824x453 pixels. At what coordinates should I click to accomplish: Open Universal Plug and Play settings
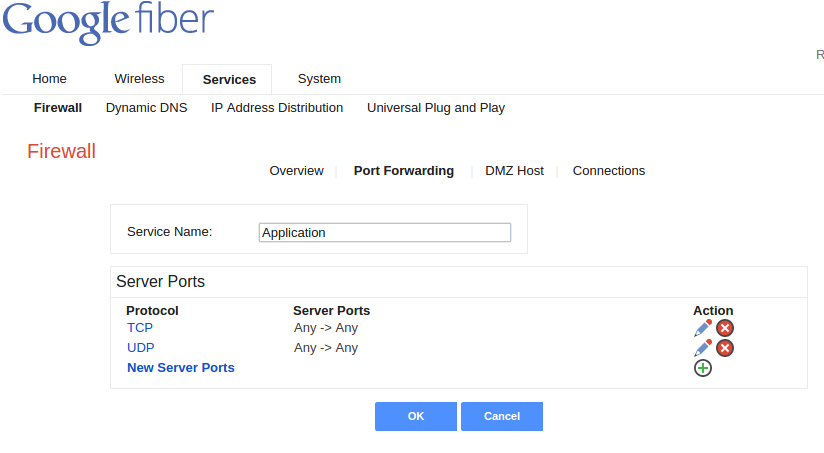pos(436,108)
